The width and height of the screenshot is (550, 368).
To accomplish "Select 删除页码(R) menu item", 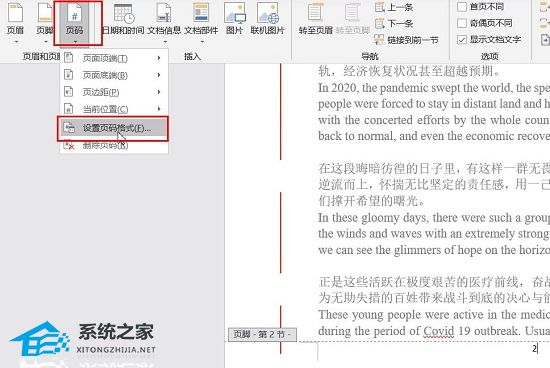I will point(114,145).
